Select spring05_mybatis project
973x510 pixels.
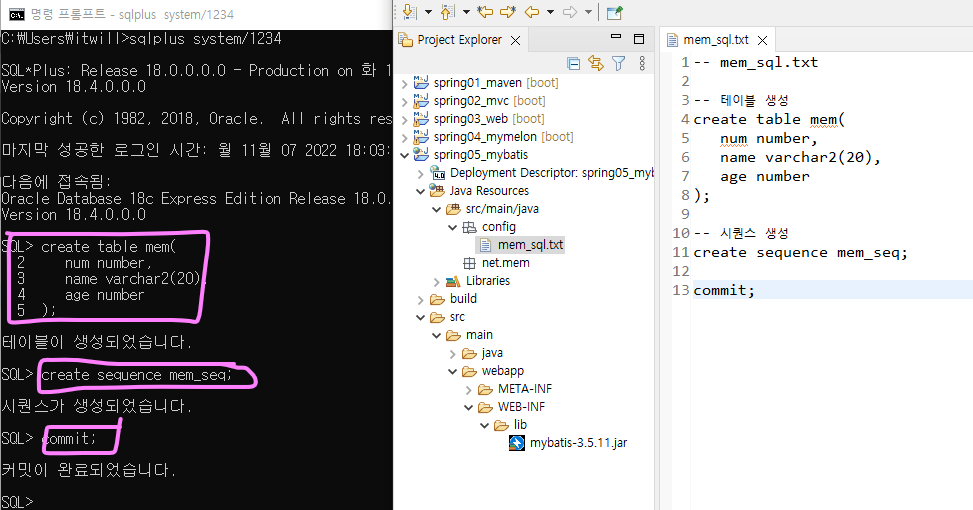coord(471,154)
